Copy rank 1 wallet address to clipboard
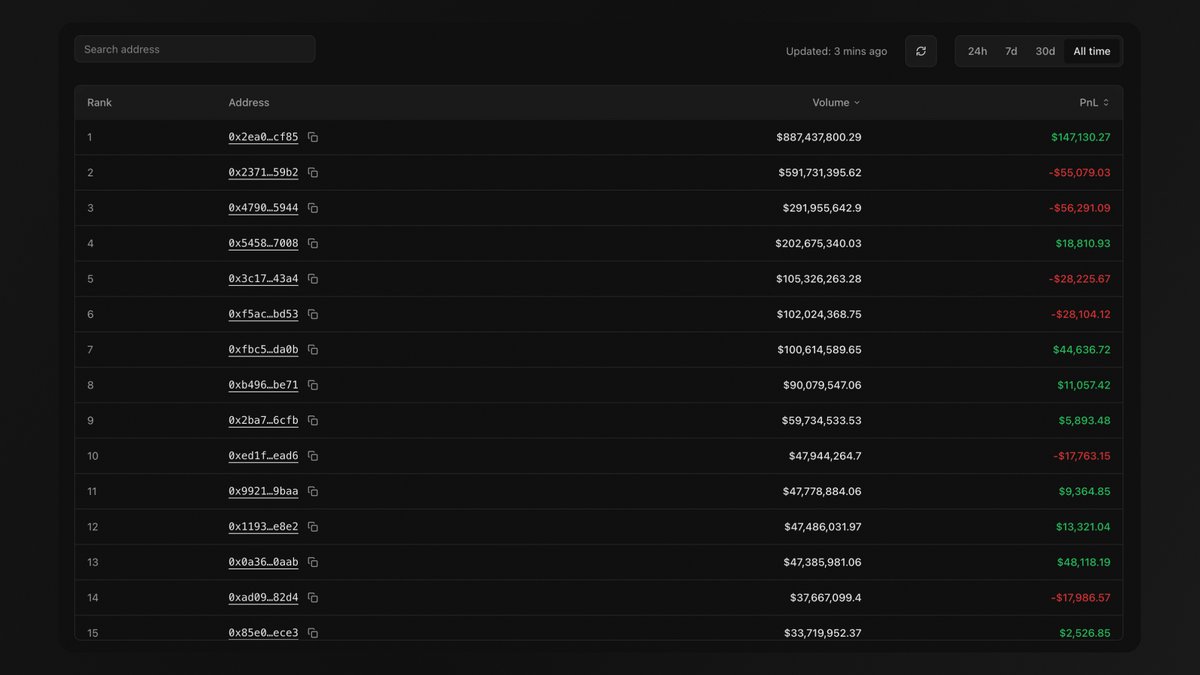This screenshot has width=1200, height=675. (x=311, y=137)
